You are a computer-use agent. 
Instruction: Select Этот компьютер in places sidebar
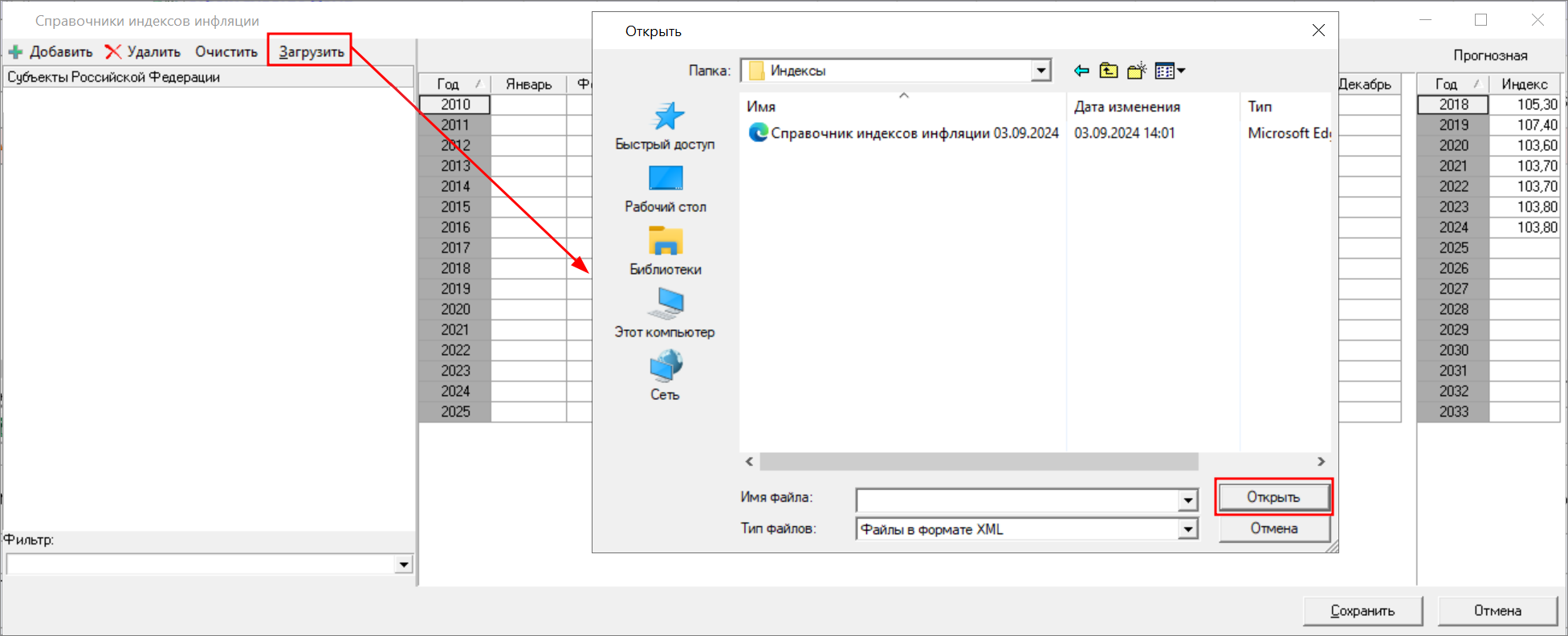[665, 314]
